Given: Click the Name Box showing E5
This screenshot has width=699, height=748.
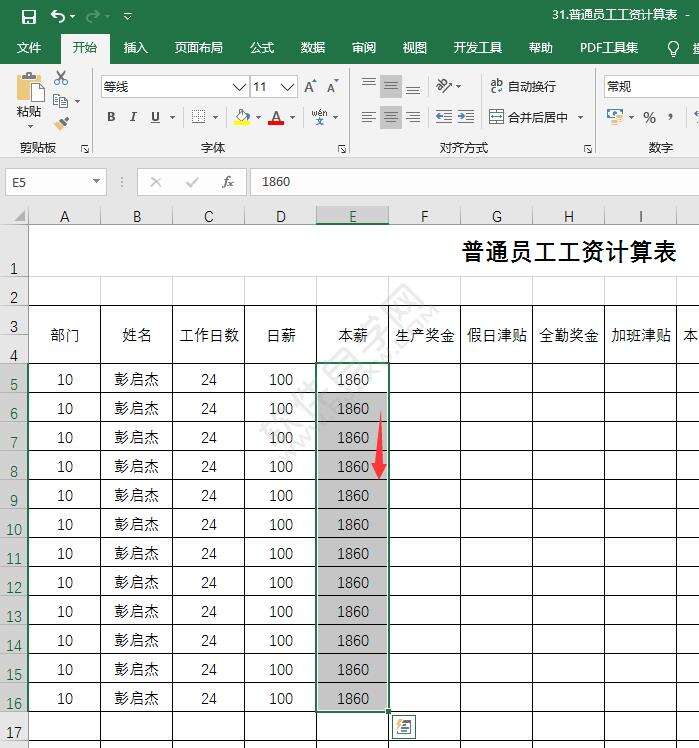Looking at the screenshot, I should (56, 182).
